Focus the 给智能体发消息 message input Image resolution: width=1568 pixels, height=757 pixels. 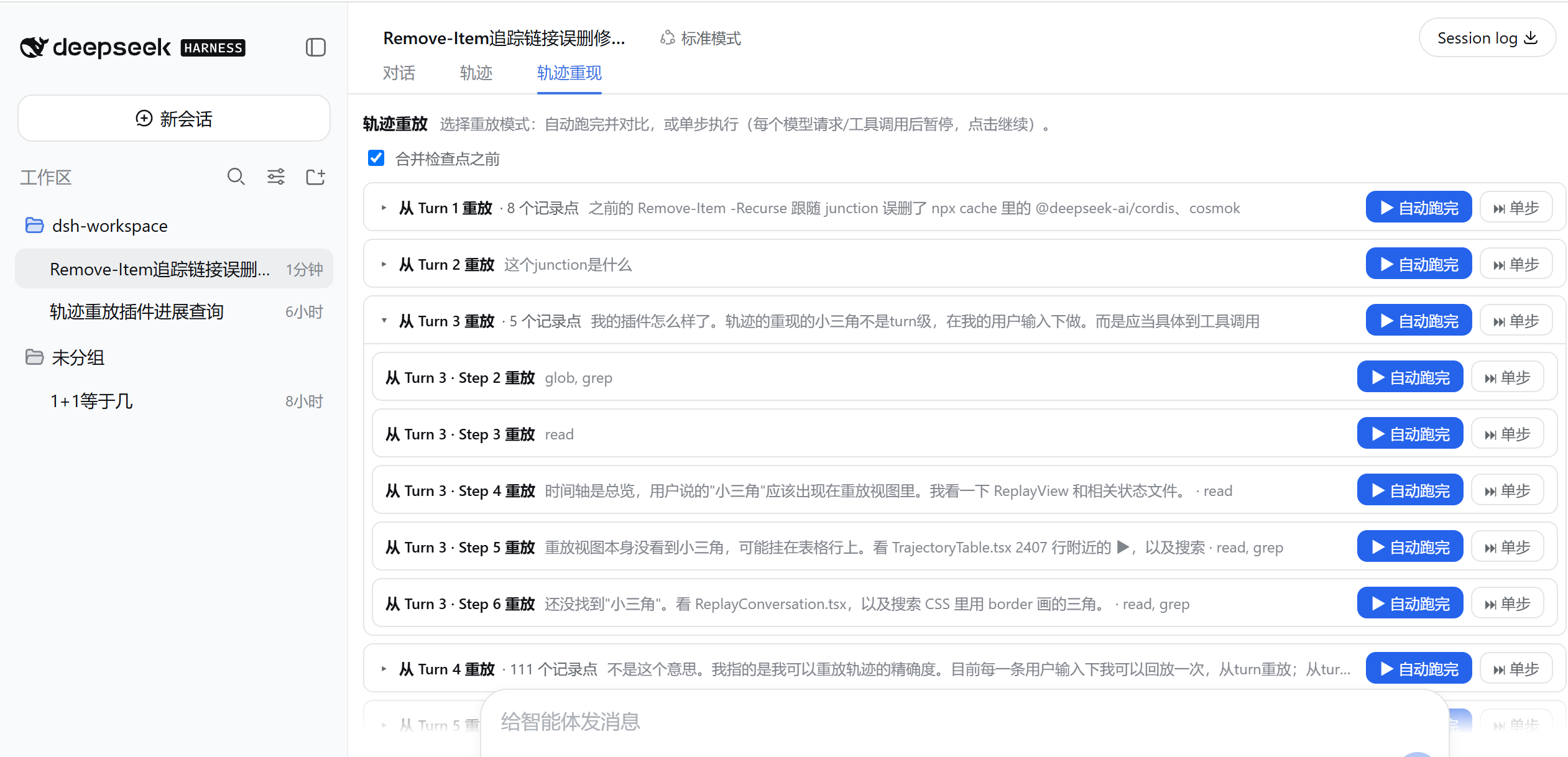pos(964,722)
